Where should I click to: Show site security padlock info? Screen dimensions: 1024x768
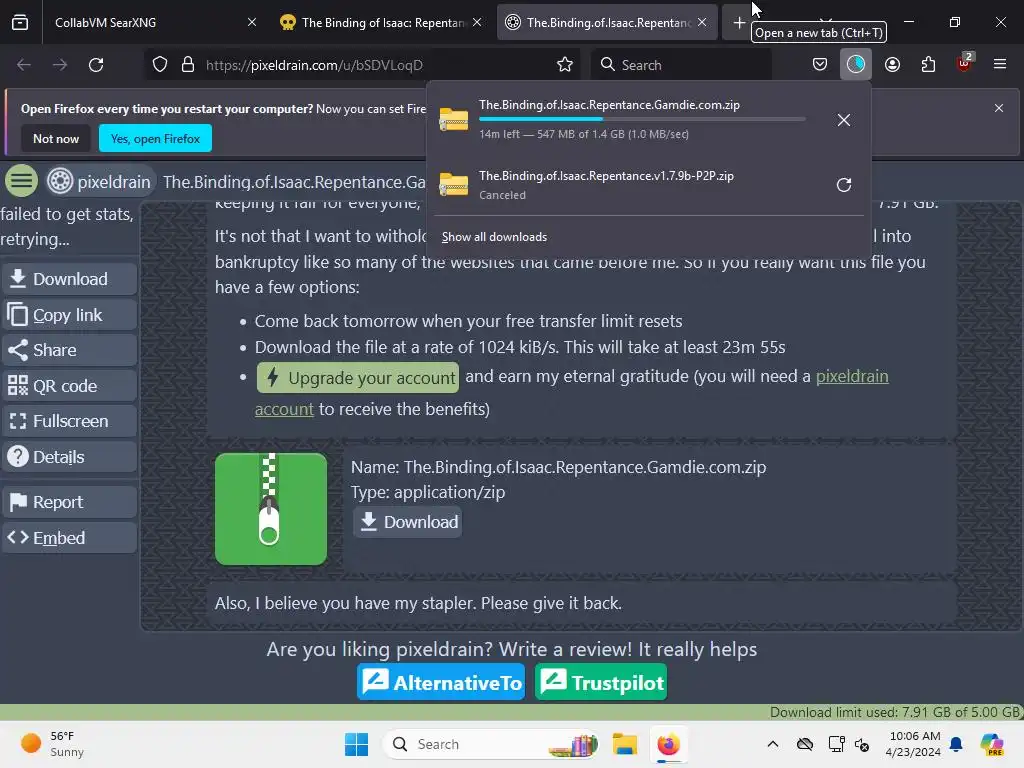[x=188, y=65]
